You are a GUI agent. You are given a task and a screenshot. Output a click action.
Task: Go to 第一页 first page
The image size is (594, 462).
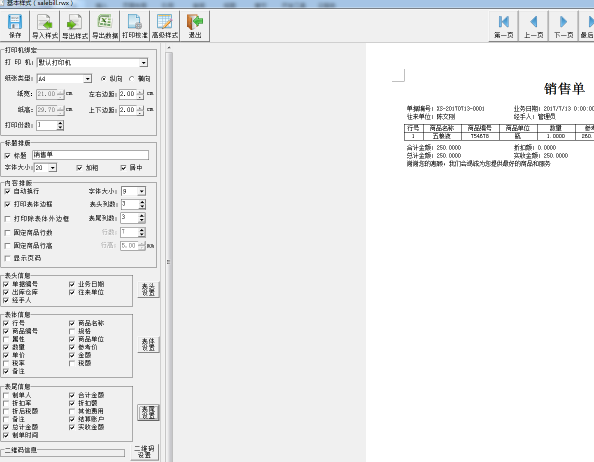pyautogui.click(x=503, y=26)
